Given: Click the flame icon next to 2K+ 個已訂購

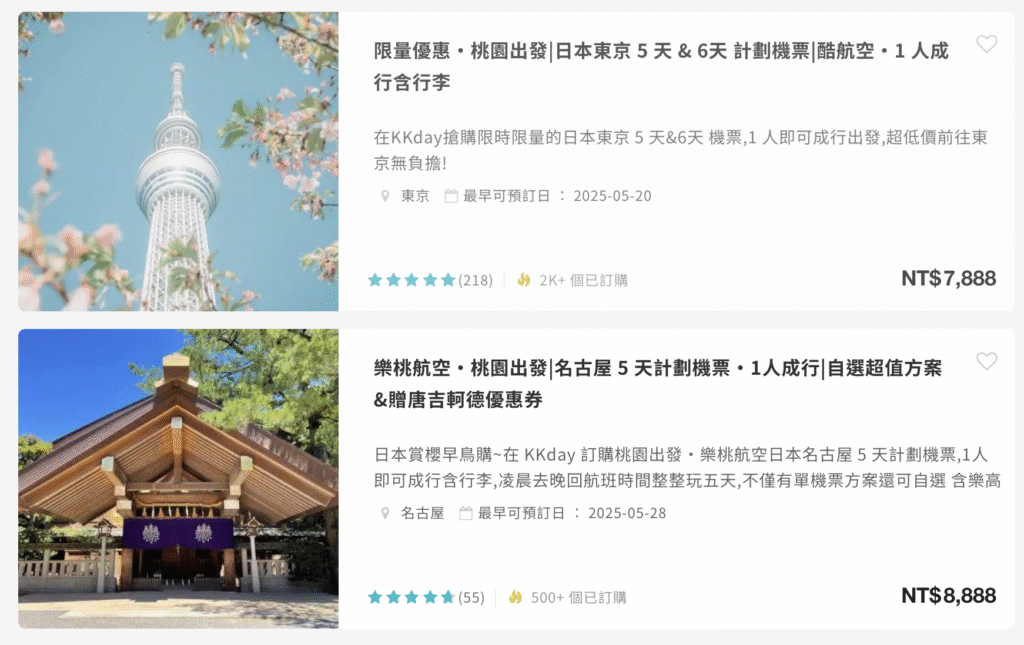Looking at the screenshot, I should click(x=524, y=280).
